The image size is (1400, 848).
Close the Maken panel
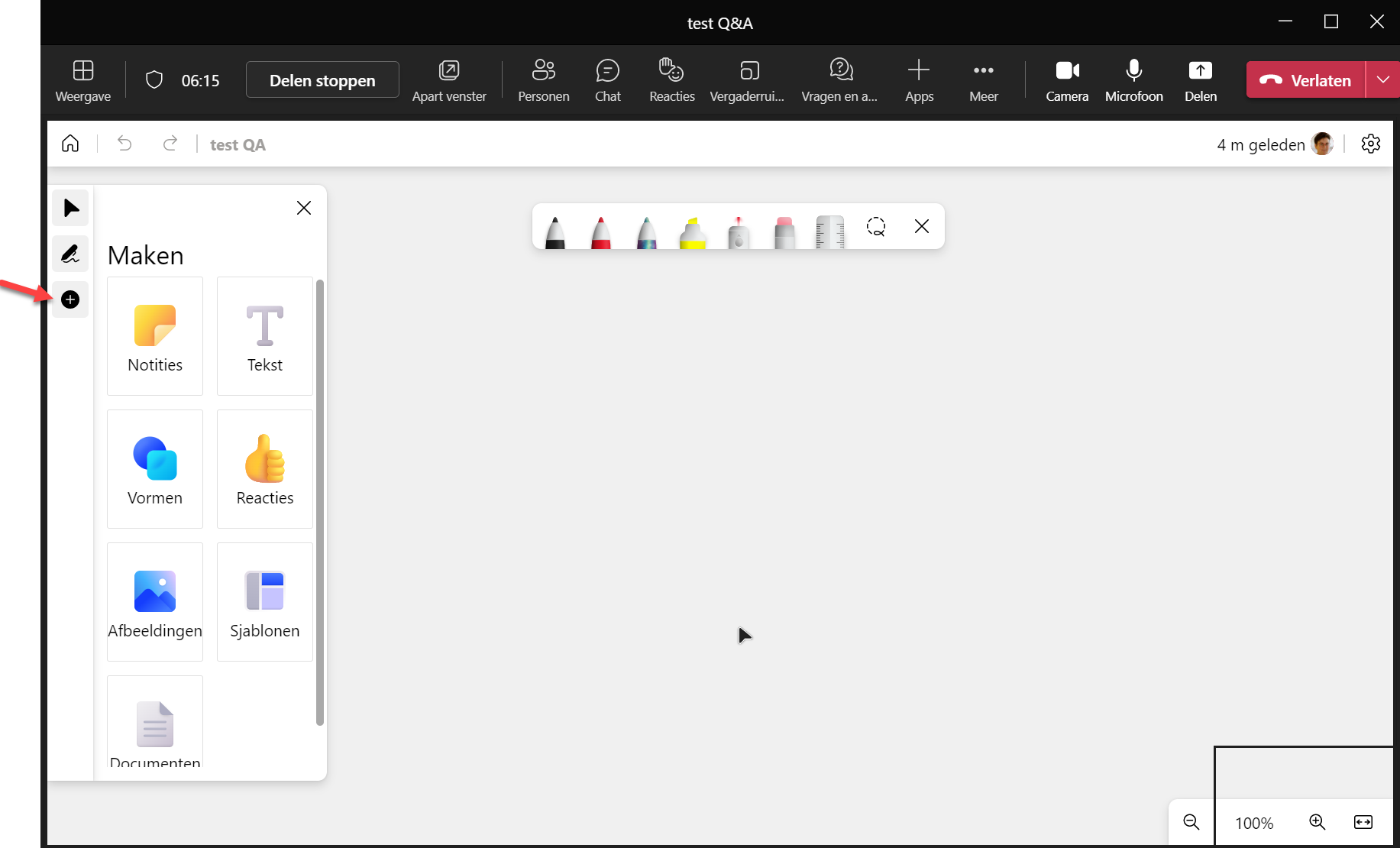point(304,208)
